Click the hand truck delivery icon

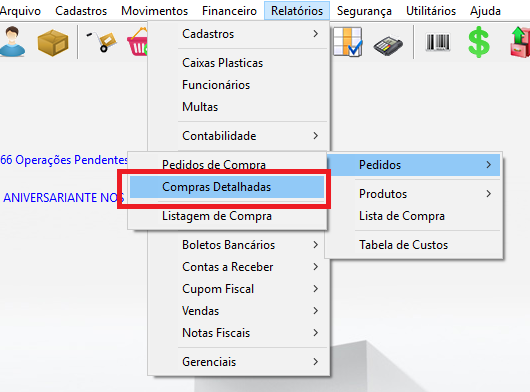click(101, 42)
